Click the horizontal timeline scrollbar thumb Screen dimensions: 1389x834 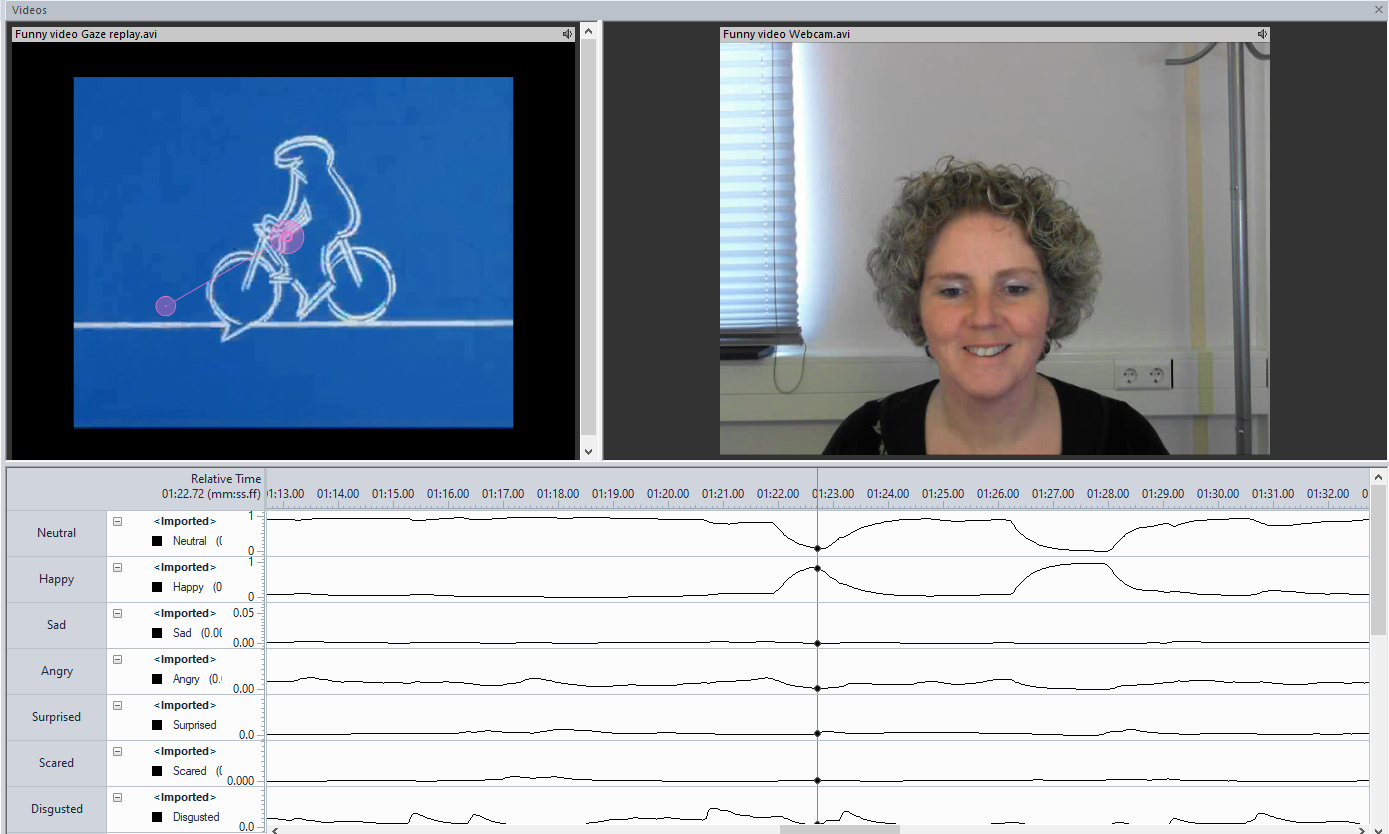(839, 829)
